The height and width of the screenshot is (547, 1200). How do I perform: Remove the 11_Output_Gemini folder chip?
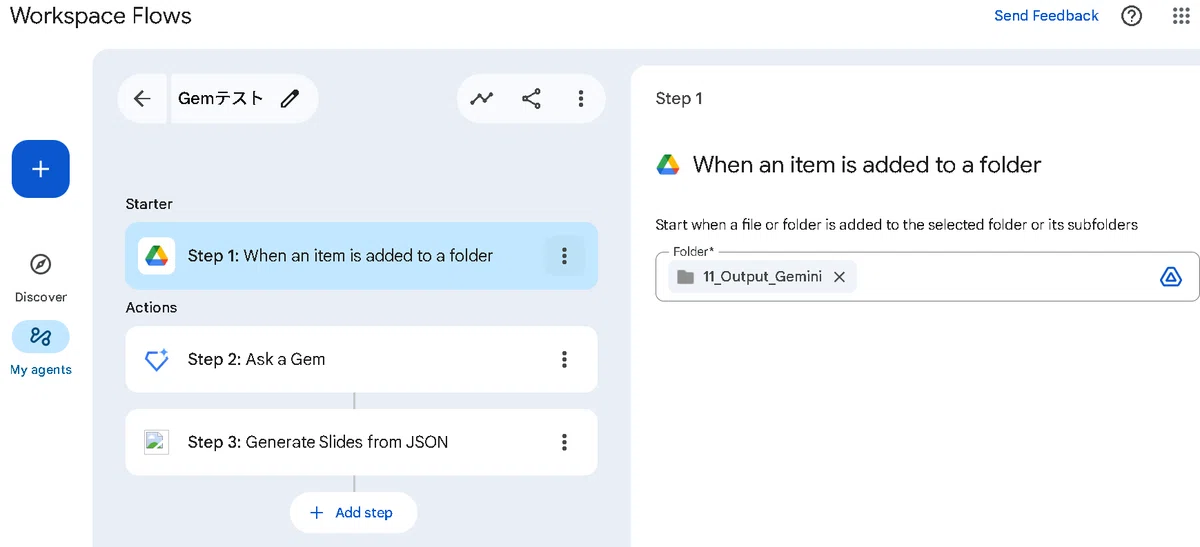[840, 277]
